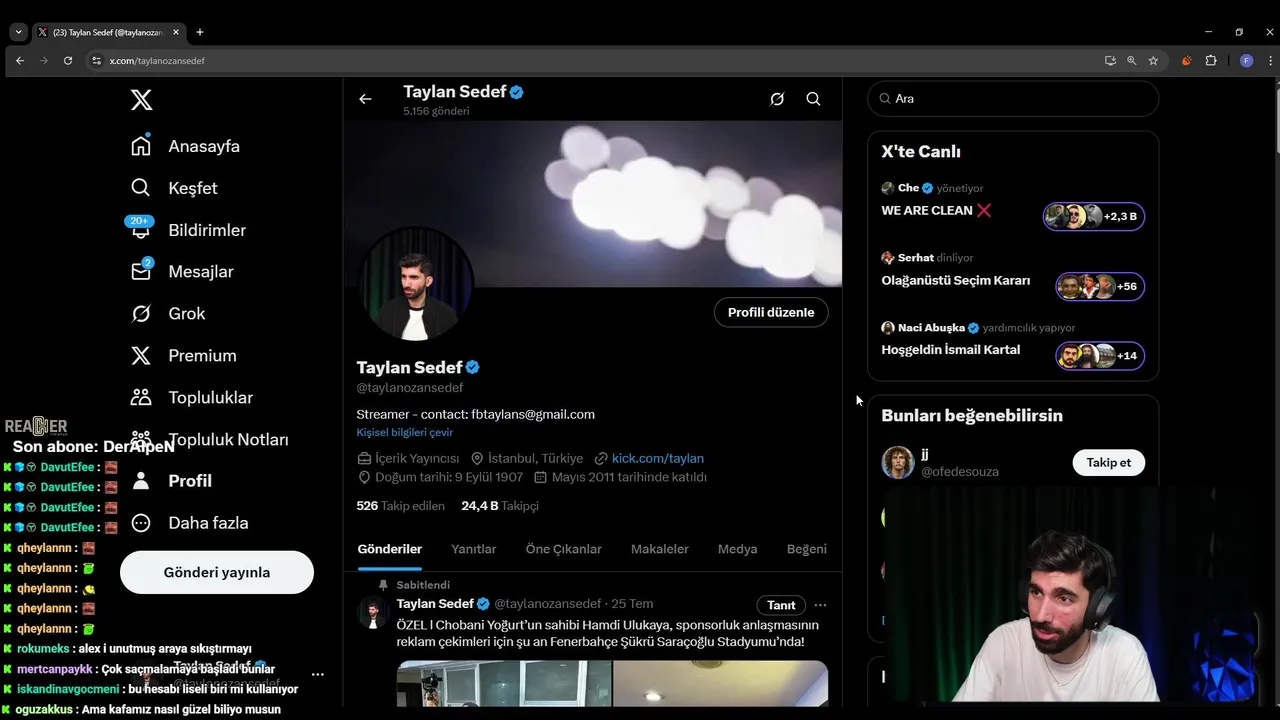This screenshot has width=1280, height=720.
Task: Click the address bar x.com/taylanozansedef
Action: (156, 61)
